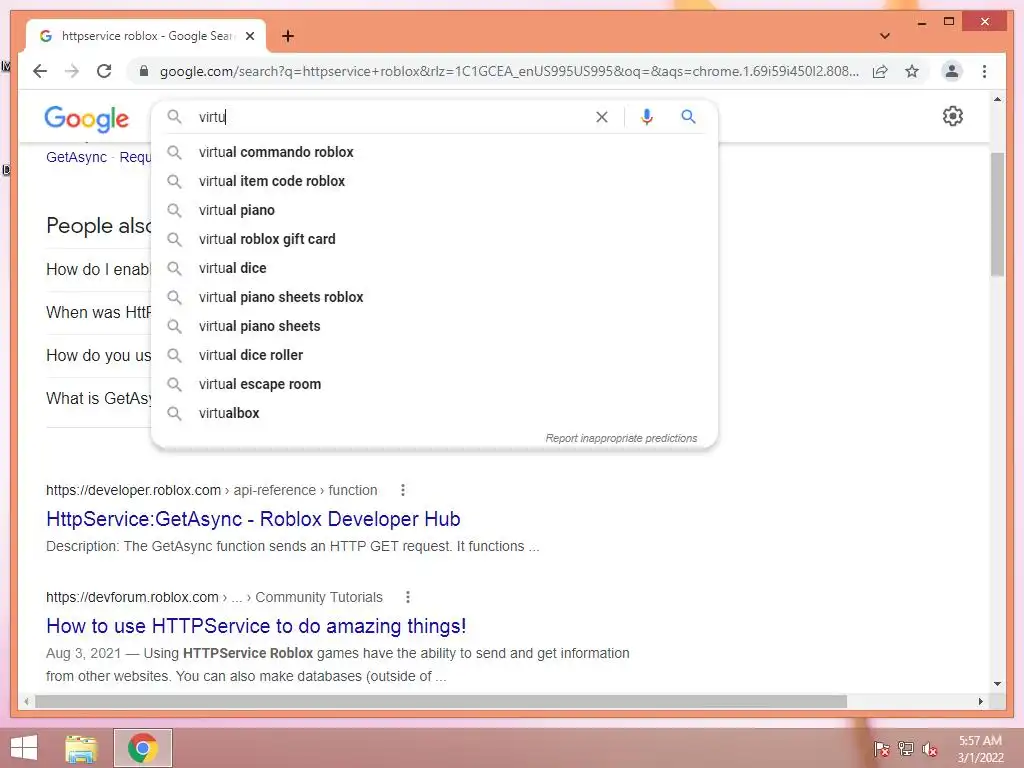Image resolution: width=1024 pixels, height=768 pixels.
Task: Click into the Google search field
Action: tap(392, 117)
